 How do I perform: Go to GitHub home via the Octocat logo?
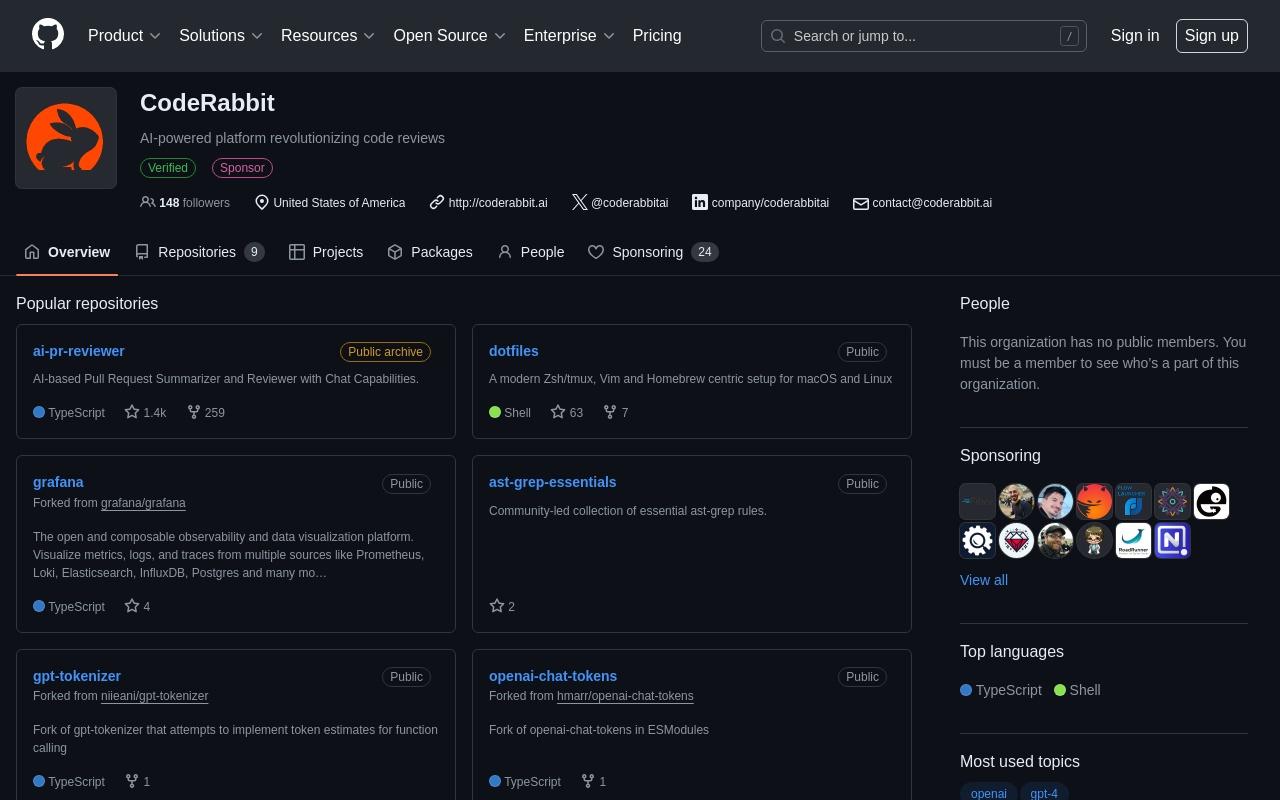pyautogui.click(x=48, y=35)
